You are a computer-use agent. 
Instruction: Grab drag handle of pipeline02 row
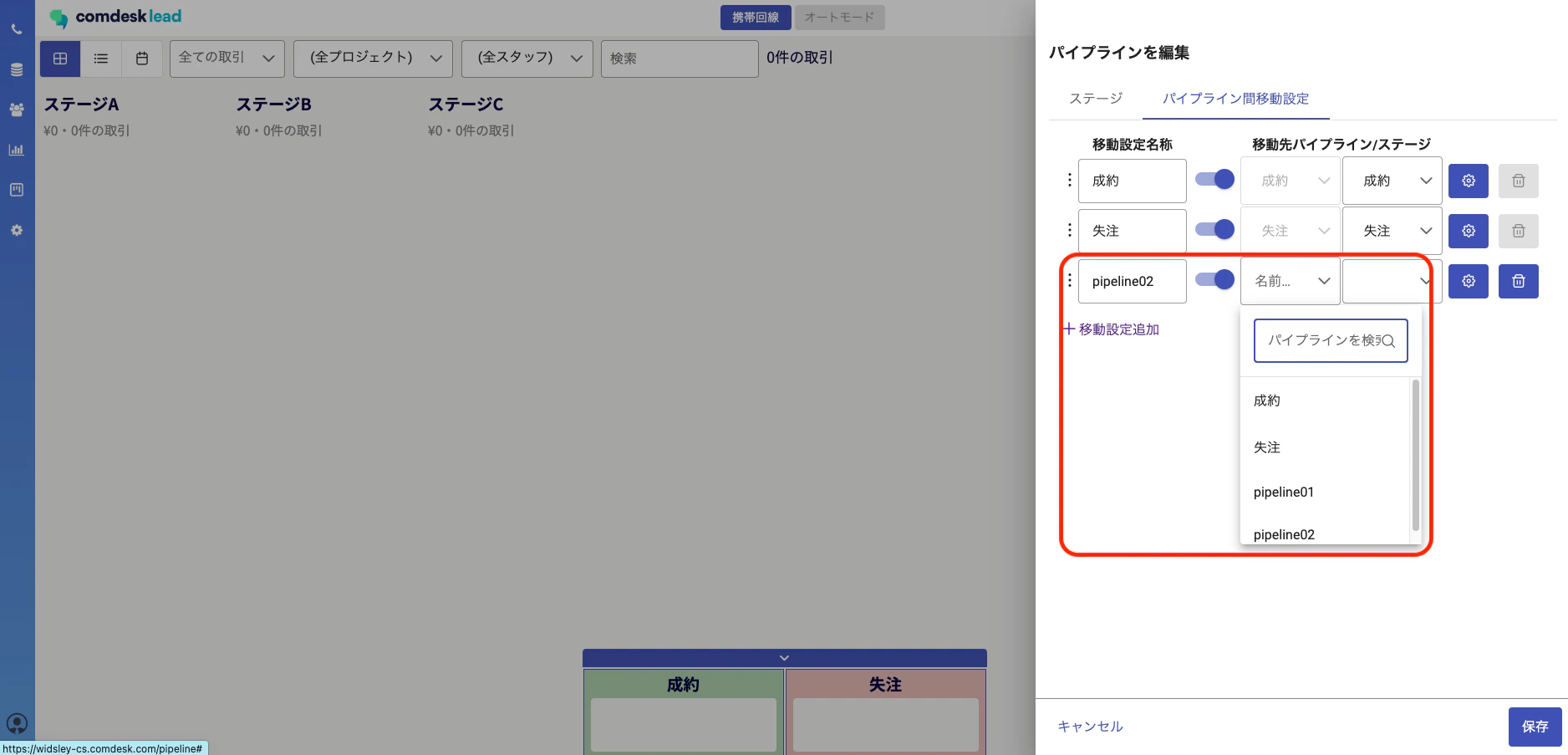(1069, 280)
